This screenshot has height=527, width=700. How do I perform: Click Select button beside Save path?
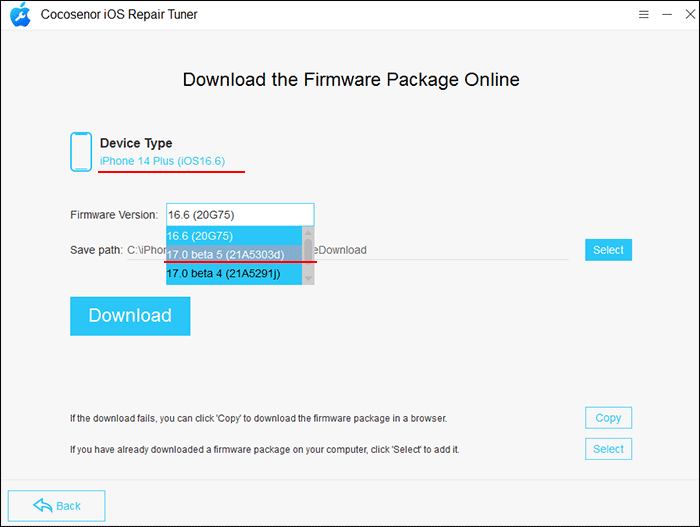point(608,250)
